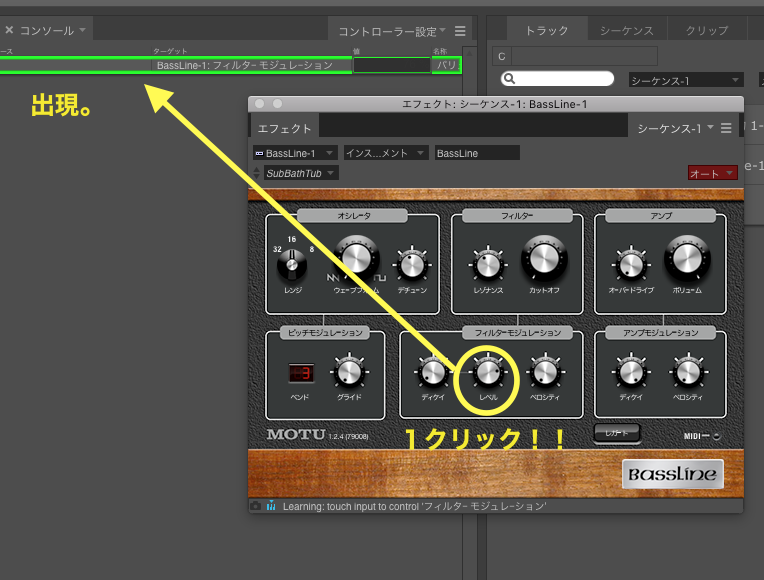
Task: Click the オーバードライブ overdrive knob
Action: 631,265
